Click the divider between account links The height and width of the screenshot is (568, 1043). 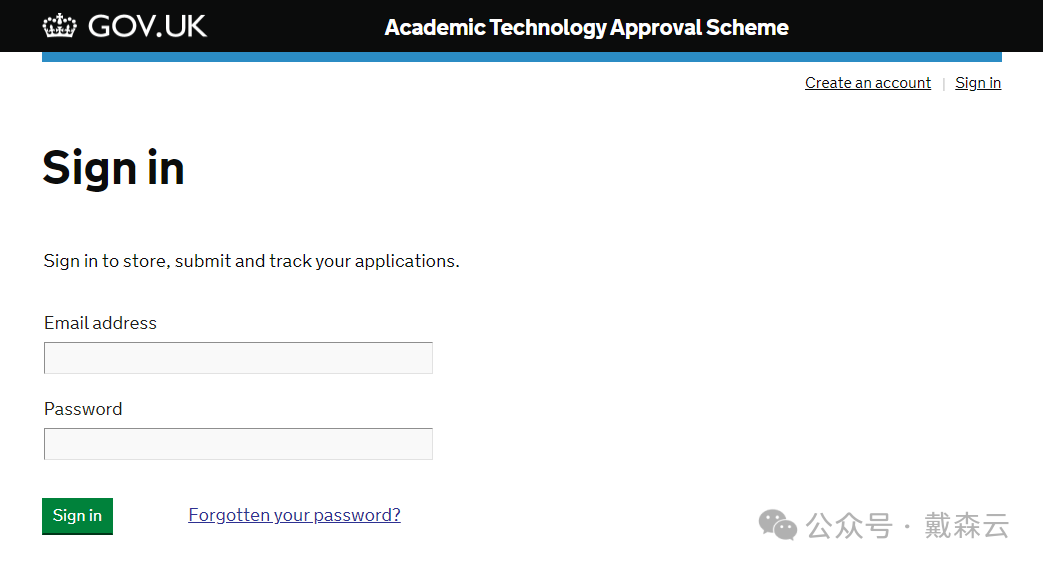tap(943, 84)
